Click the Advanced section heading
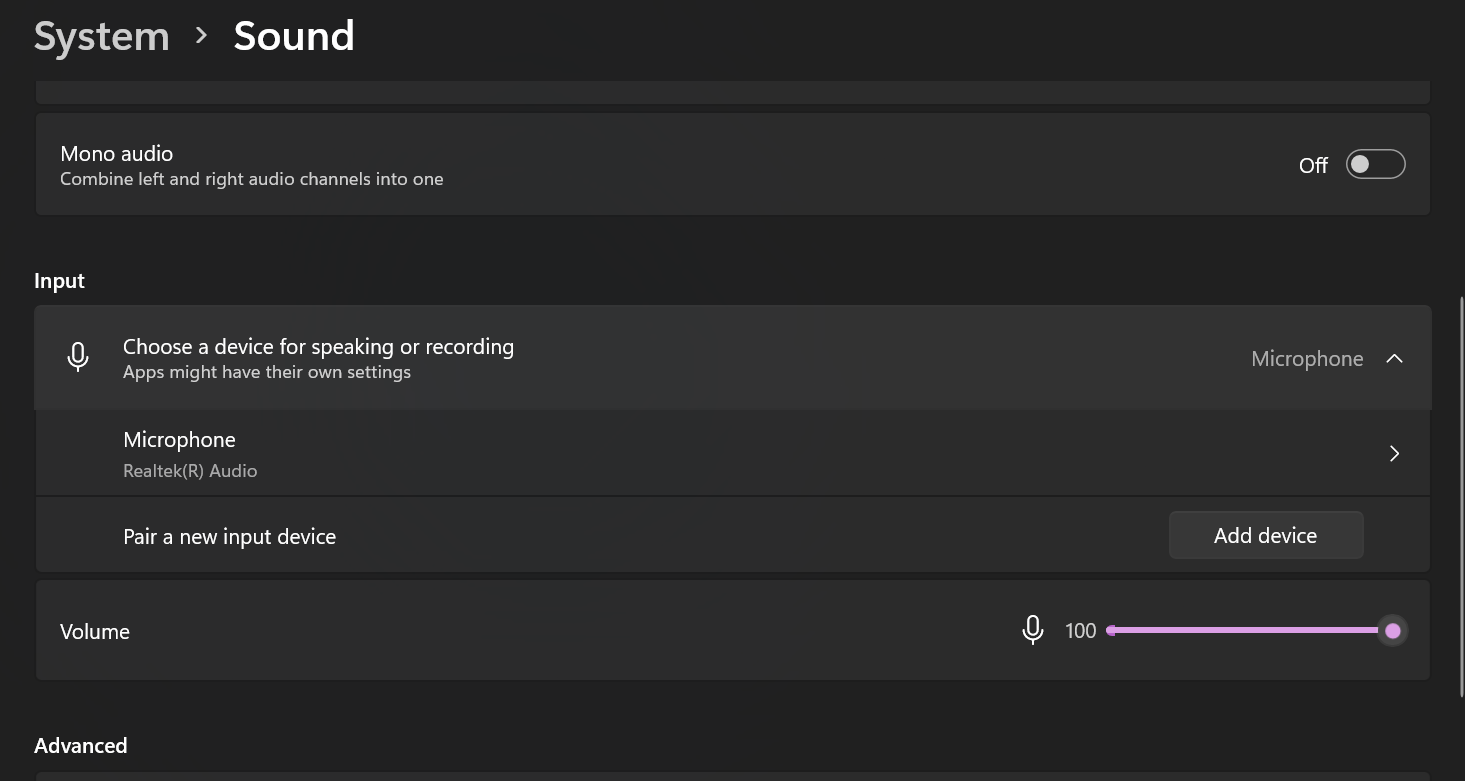The image size is (1465, 781). (x=80, y=746)
